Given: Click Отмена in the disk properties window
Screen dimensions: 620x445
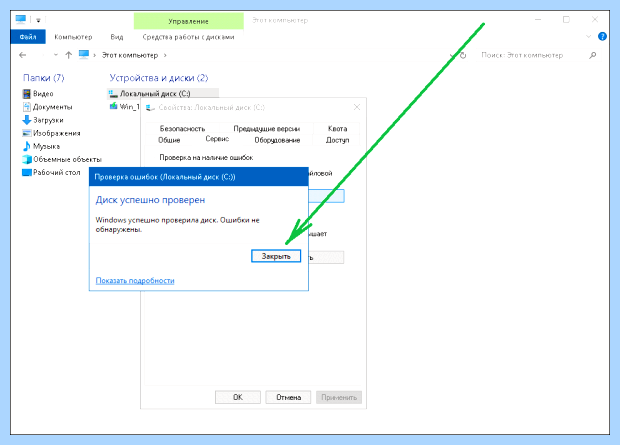Looking at the screenshot, I should click(x=288, y=397).
